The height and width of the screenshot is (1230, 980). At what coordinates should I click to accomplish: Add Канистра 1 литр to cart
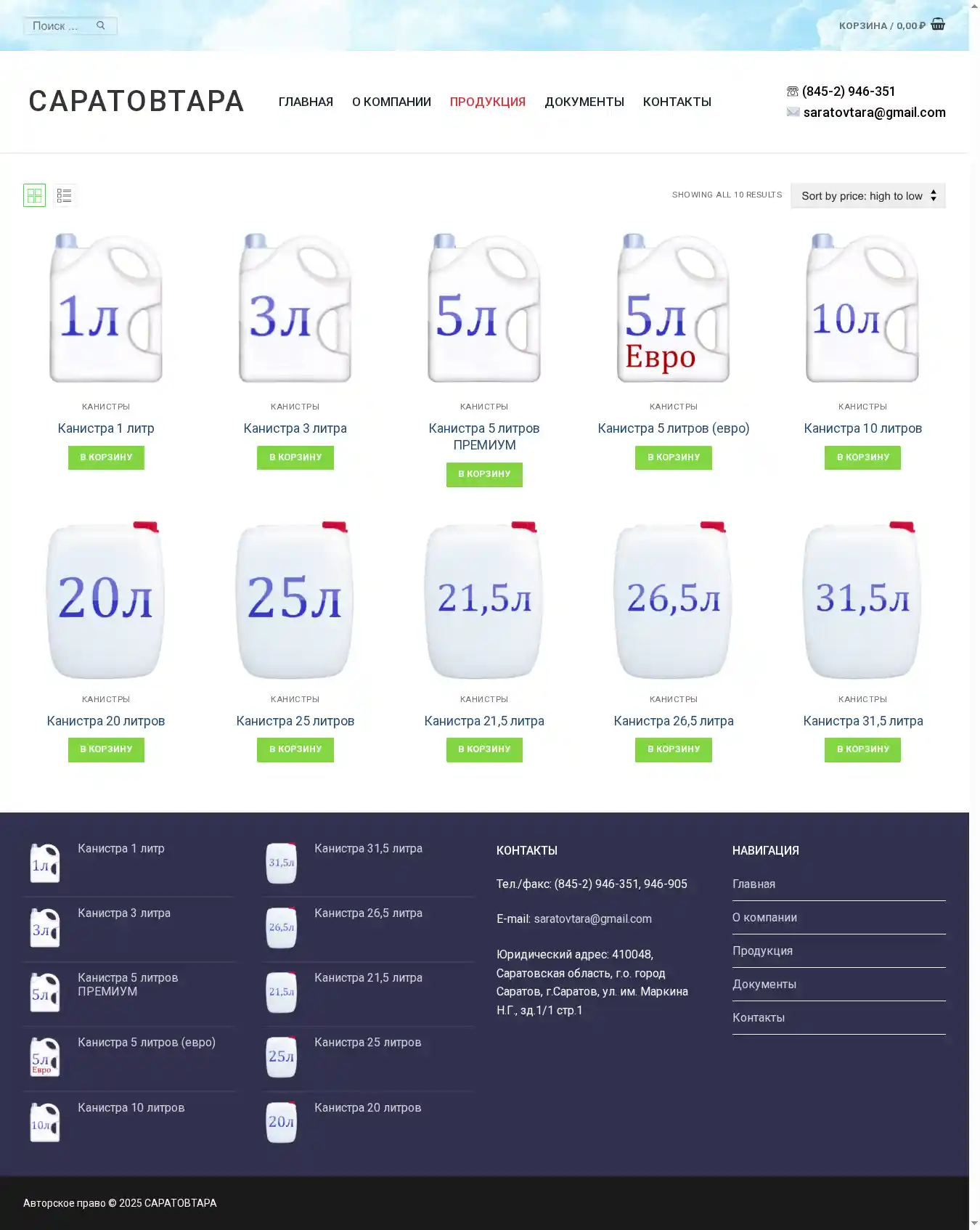(x=106, y=457)
